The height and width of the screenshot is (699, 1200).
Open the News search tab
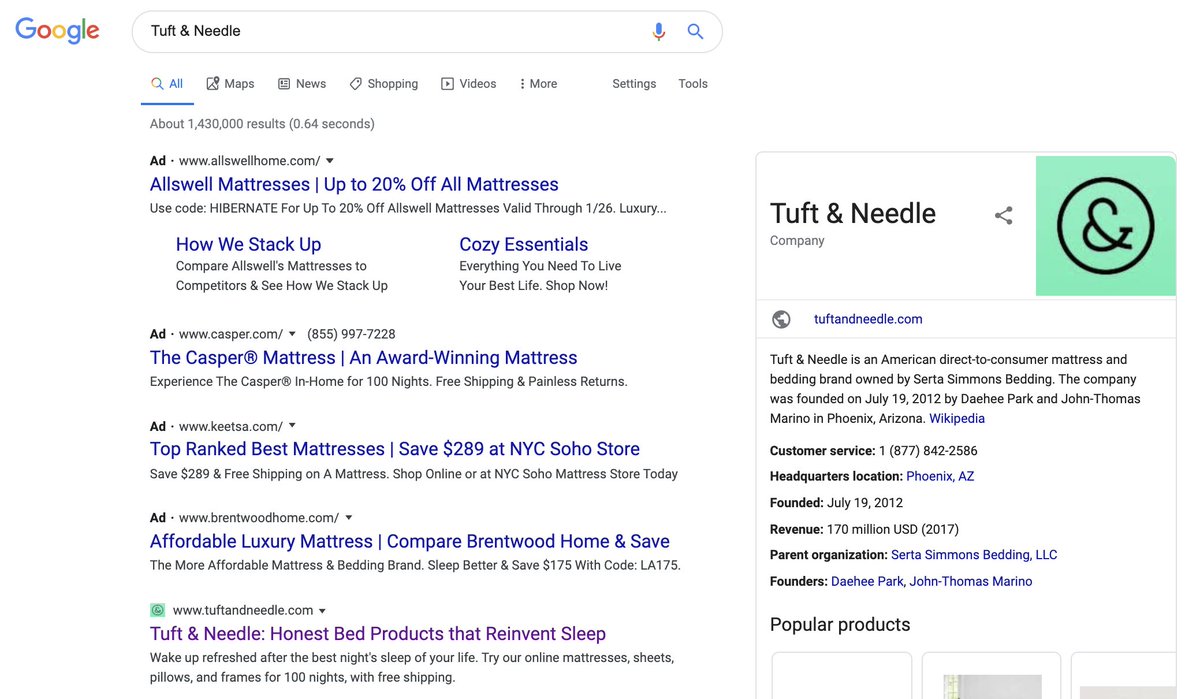[302, 84]
